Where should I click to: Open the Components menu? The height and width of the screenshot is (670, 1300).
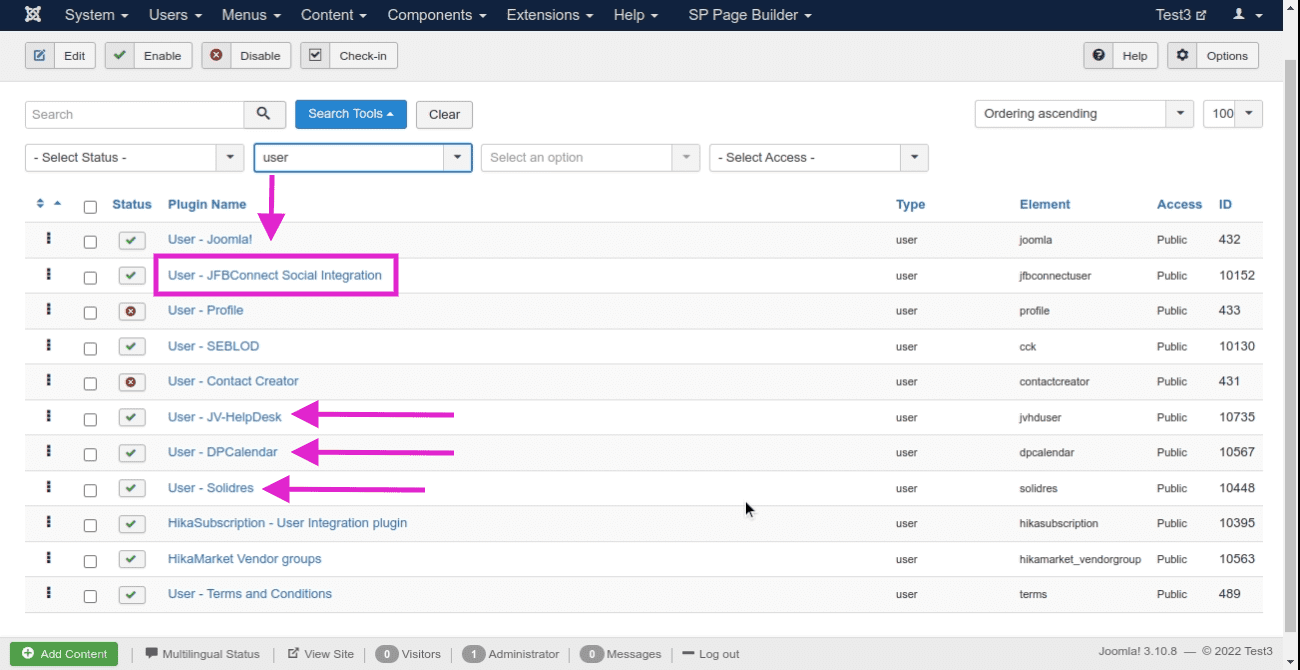437,15
